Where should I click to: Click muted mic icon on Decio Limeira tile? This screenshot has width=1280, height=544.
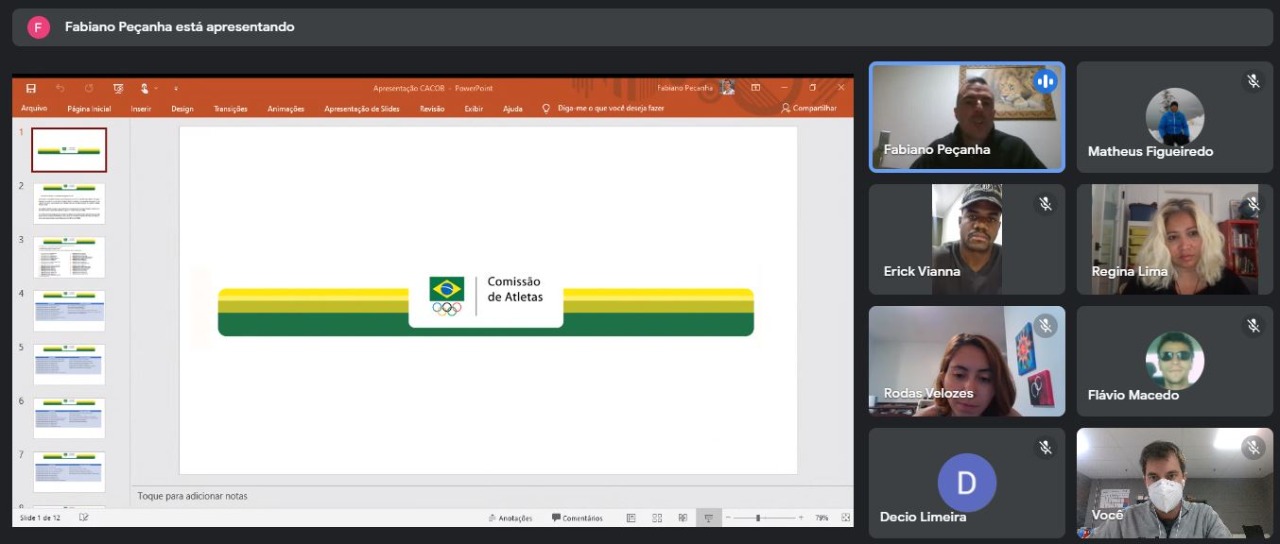tap(1045, 447)
